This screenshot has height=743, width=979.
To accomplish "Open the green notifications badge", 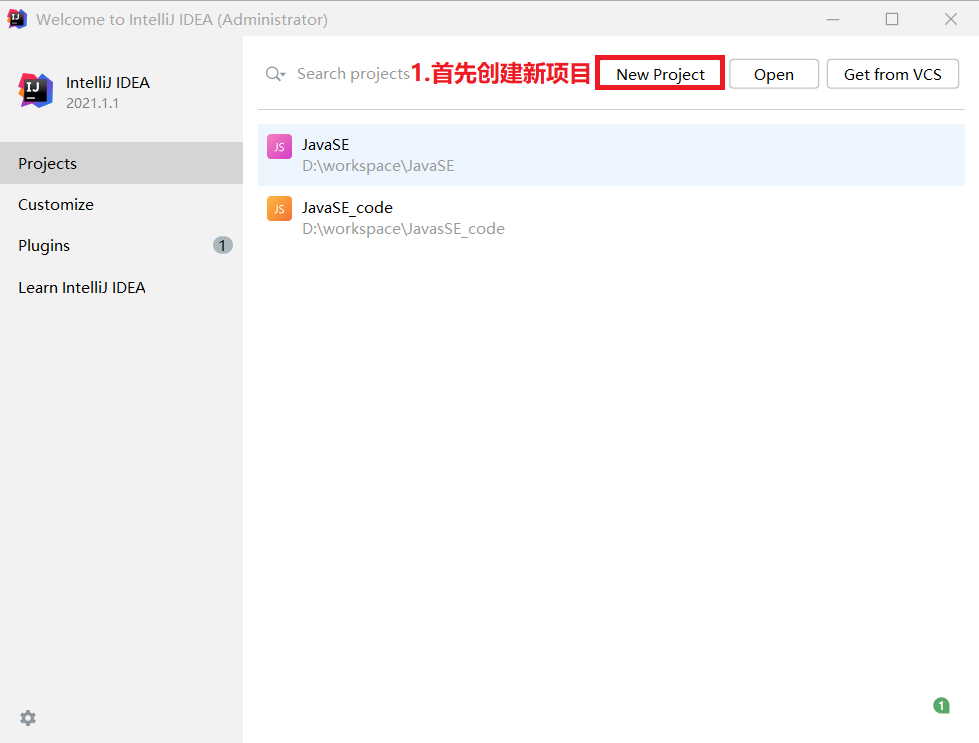I will pyautogui.click(x=941, y=706).
